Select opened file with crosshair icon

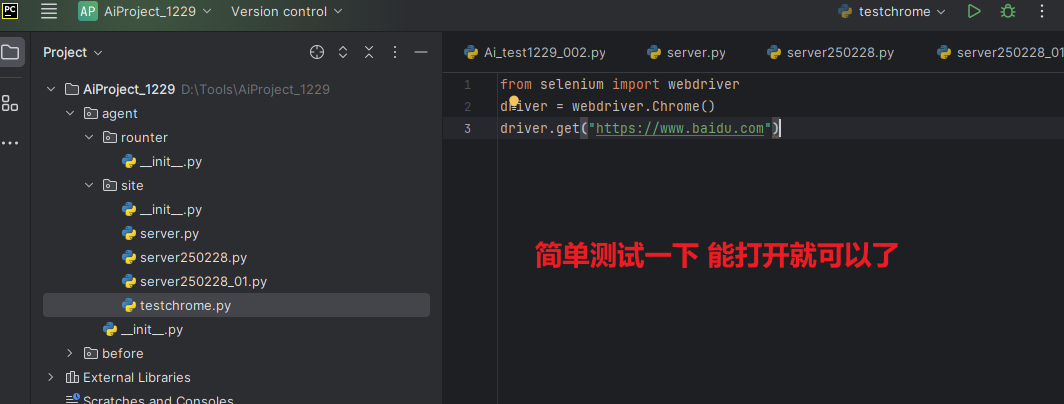click(x=317, y=52)
